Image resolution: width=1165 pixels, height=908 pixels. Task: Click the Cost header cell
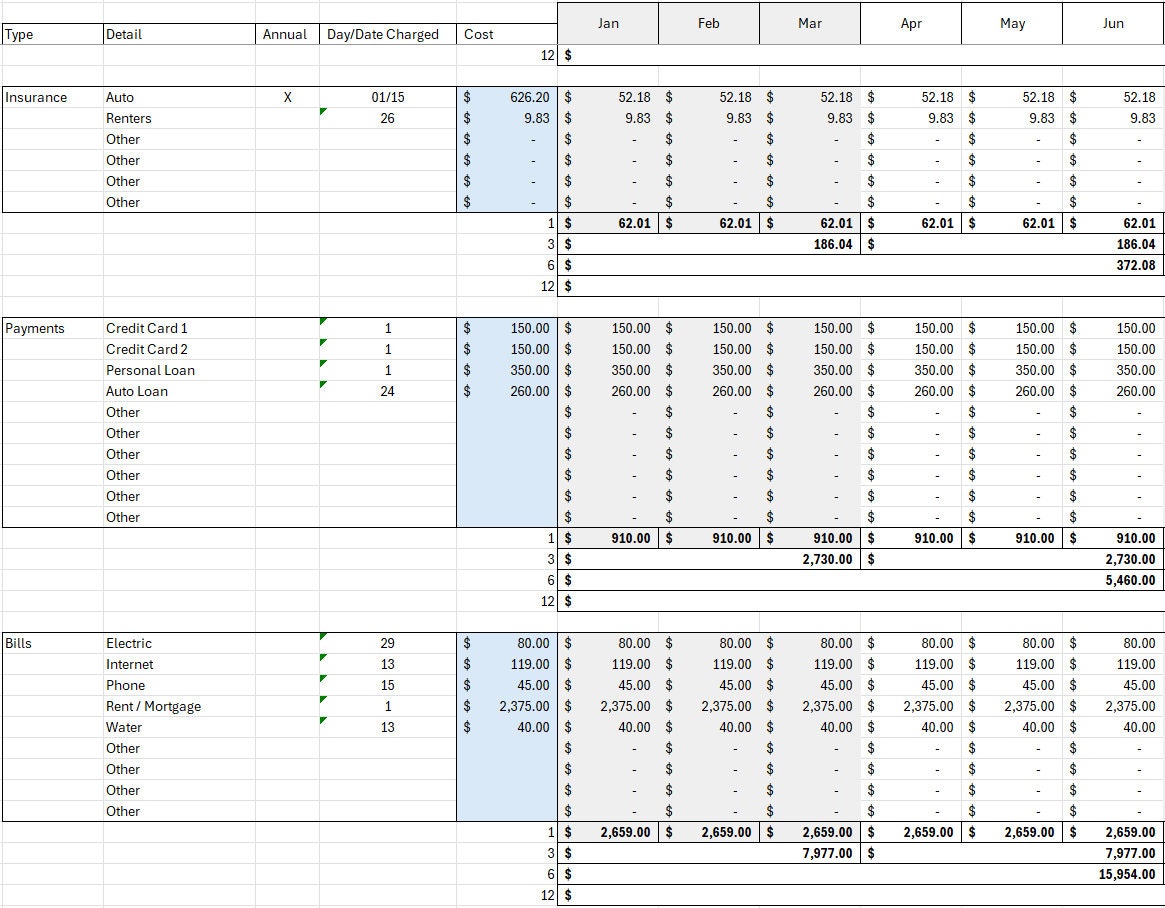pyautogui.click(x=507, y=34)
